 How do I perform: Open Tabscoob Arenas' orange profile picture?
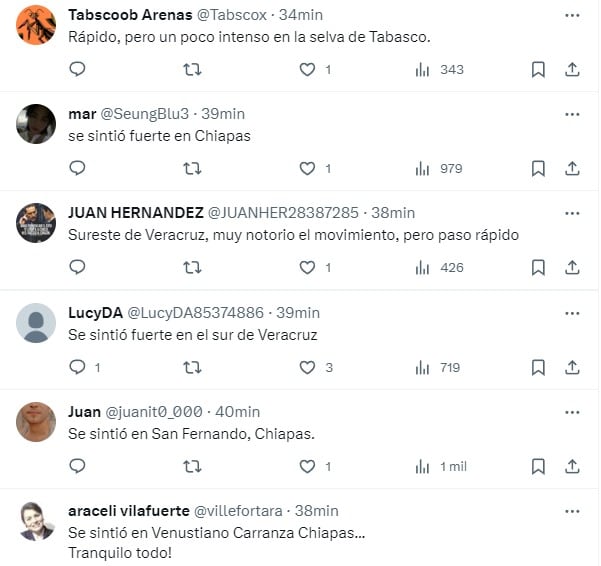click(x=36, y=25)
